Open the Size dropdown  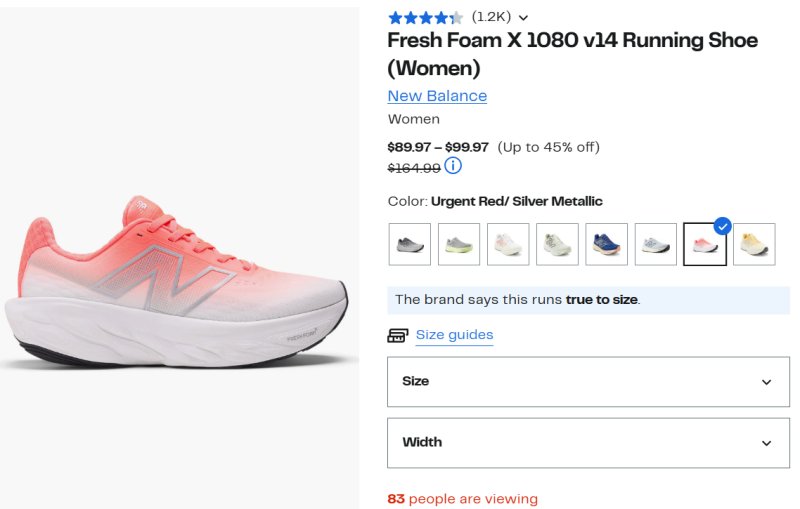[588, 381]
